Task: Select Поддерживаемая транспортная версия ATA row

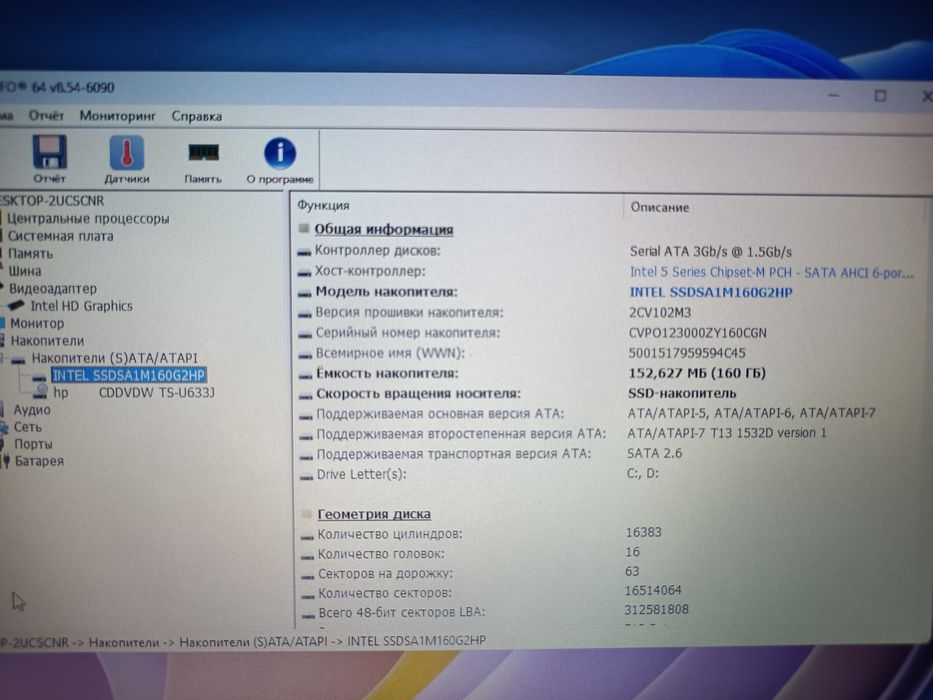Action: [454, 454]
